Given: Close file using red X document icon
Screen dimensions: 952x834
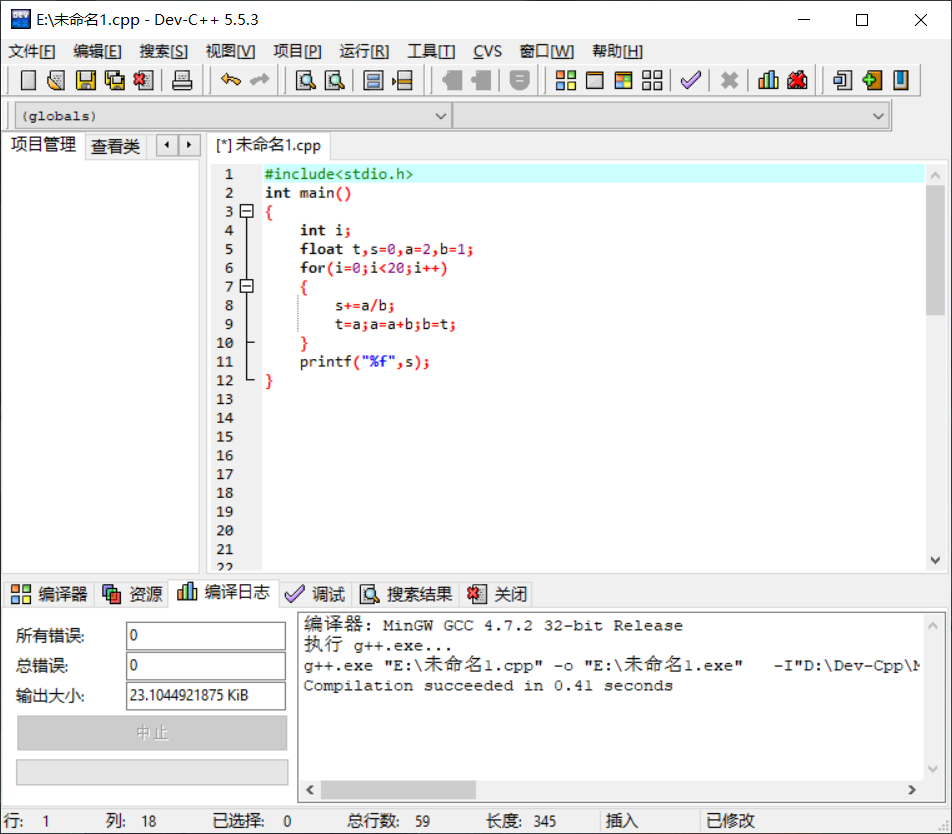Looking at the screenshot, I should pos(143,80).
